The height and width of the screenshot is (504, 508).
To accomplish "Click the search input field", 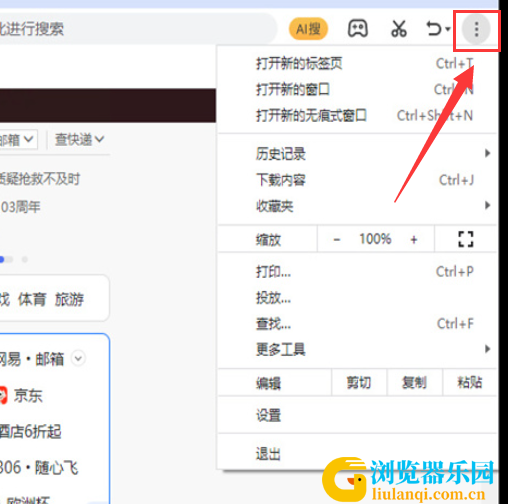I will (x=137, y=29).
